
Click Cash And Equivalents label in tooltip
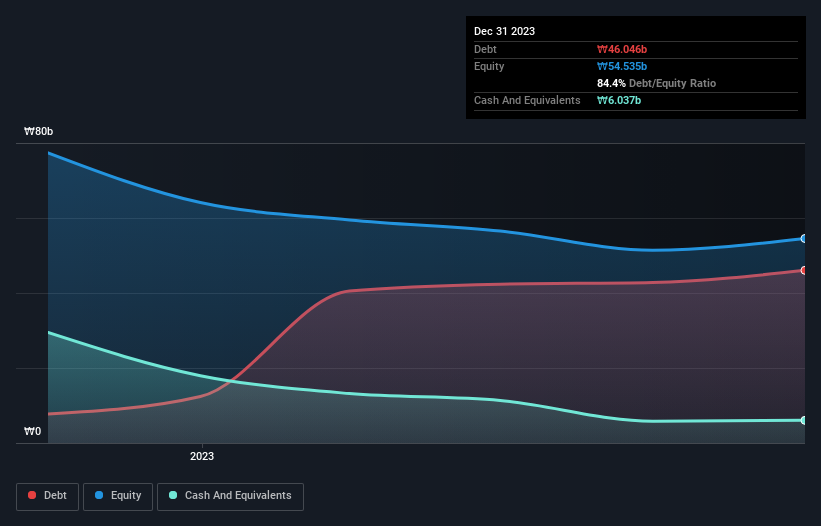(x=527, y=100)
